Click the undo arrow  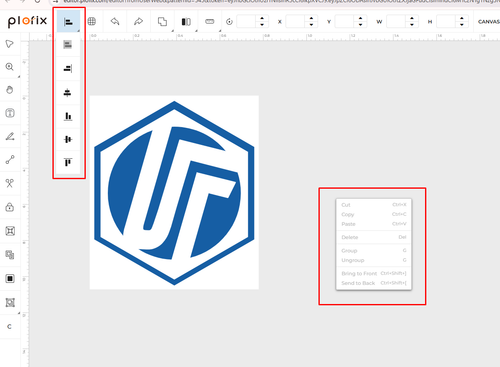(115, 22)
